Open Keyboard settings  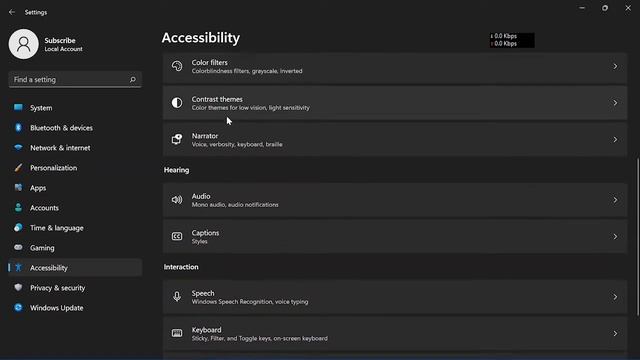point(395,333)
